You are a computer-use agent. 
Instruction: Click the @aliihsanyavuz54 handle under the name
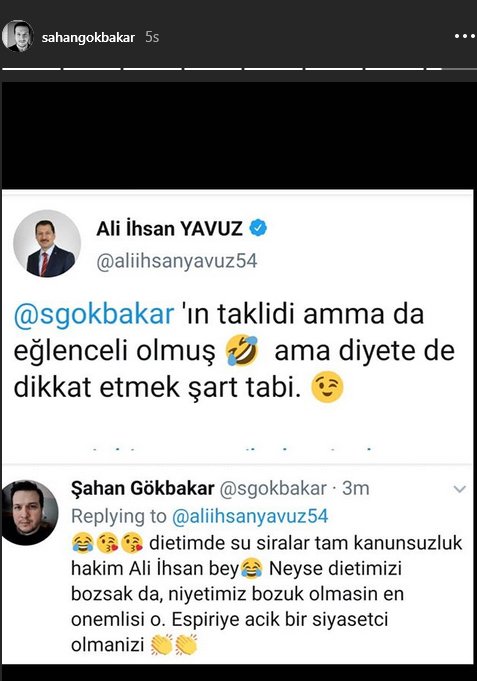tap(177, 261)
